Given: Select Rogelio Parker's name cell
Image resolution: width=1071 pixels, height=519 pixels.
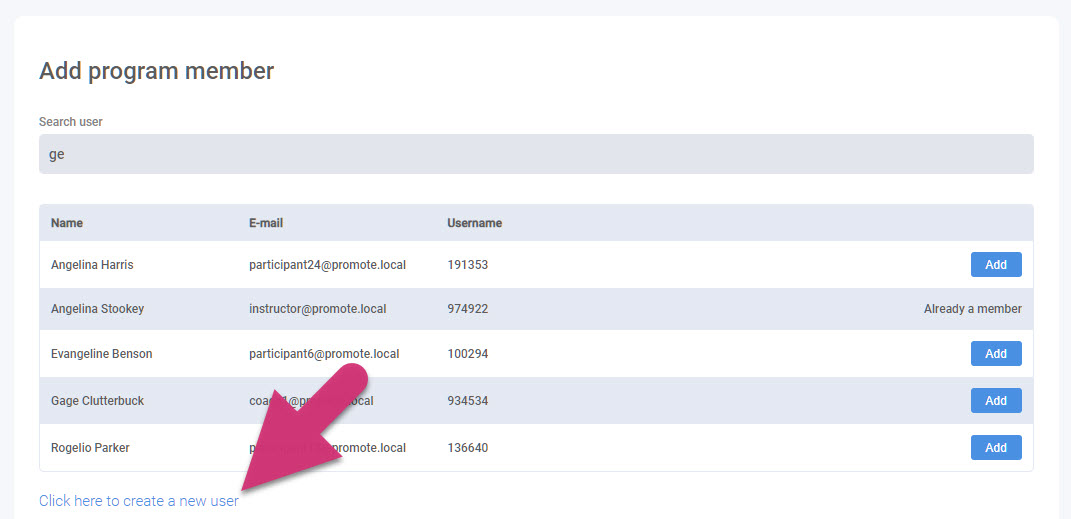Looking at the screenshot, I should pos(90,448).
